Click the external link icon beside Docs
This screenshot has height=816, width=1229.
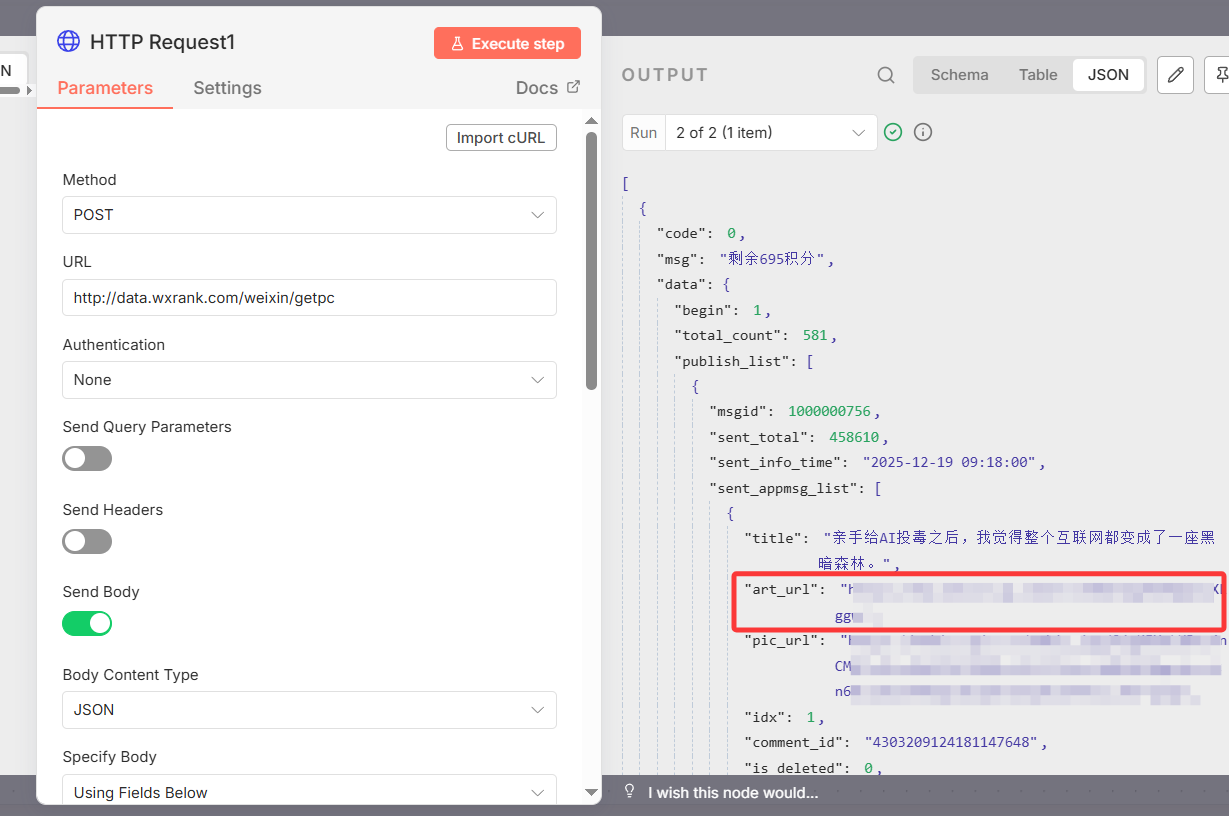pyautogui.click(x=573, y=87)
